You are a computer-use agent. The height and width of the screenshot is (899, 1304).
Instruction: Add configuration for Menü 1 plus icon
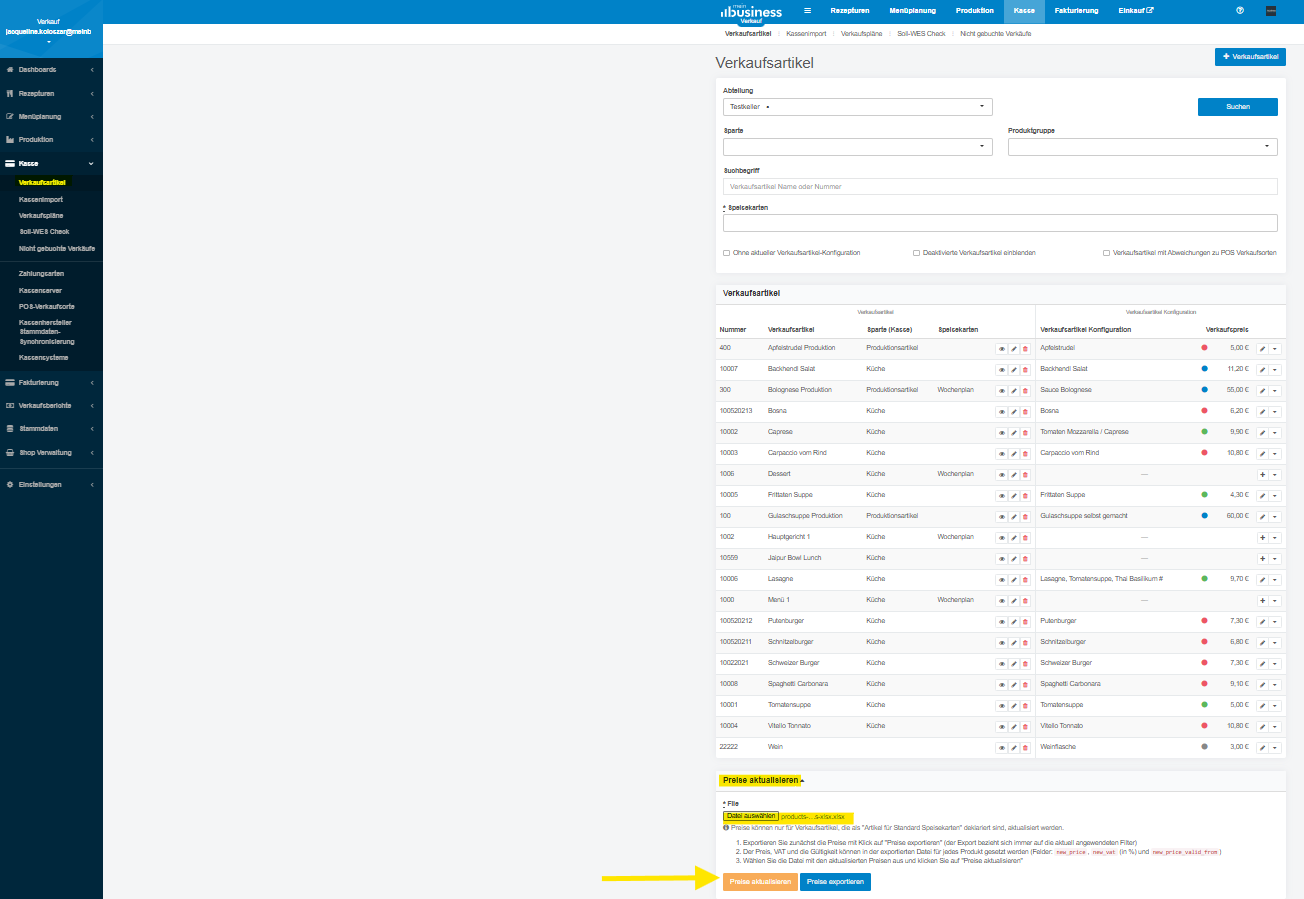[1263, 600]
